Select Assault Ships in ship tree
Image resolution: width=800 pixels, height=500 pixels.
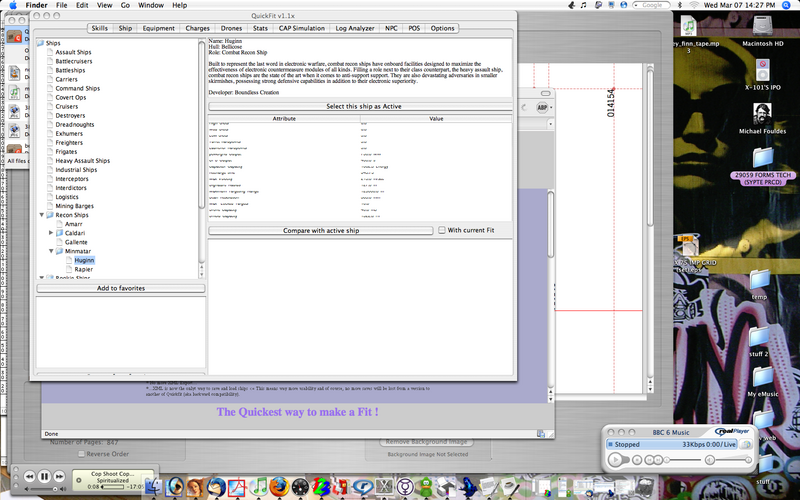[73, 52]
